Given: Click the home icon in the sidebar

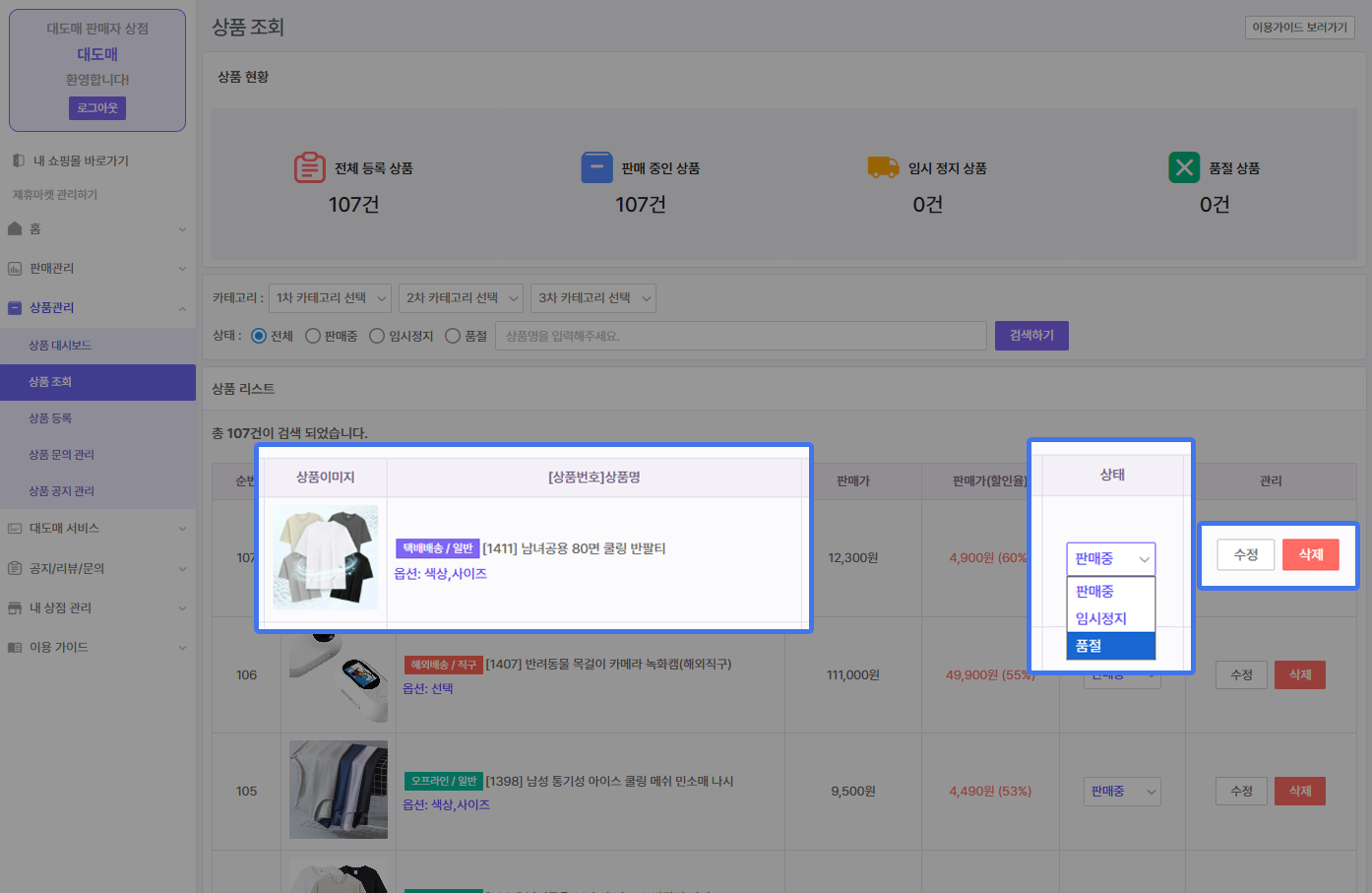Looking at the screenshot, I should tap(15, 229).
